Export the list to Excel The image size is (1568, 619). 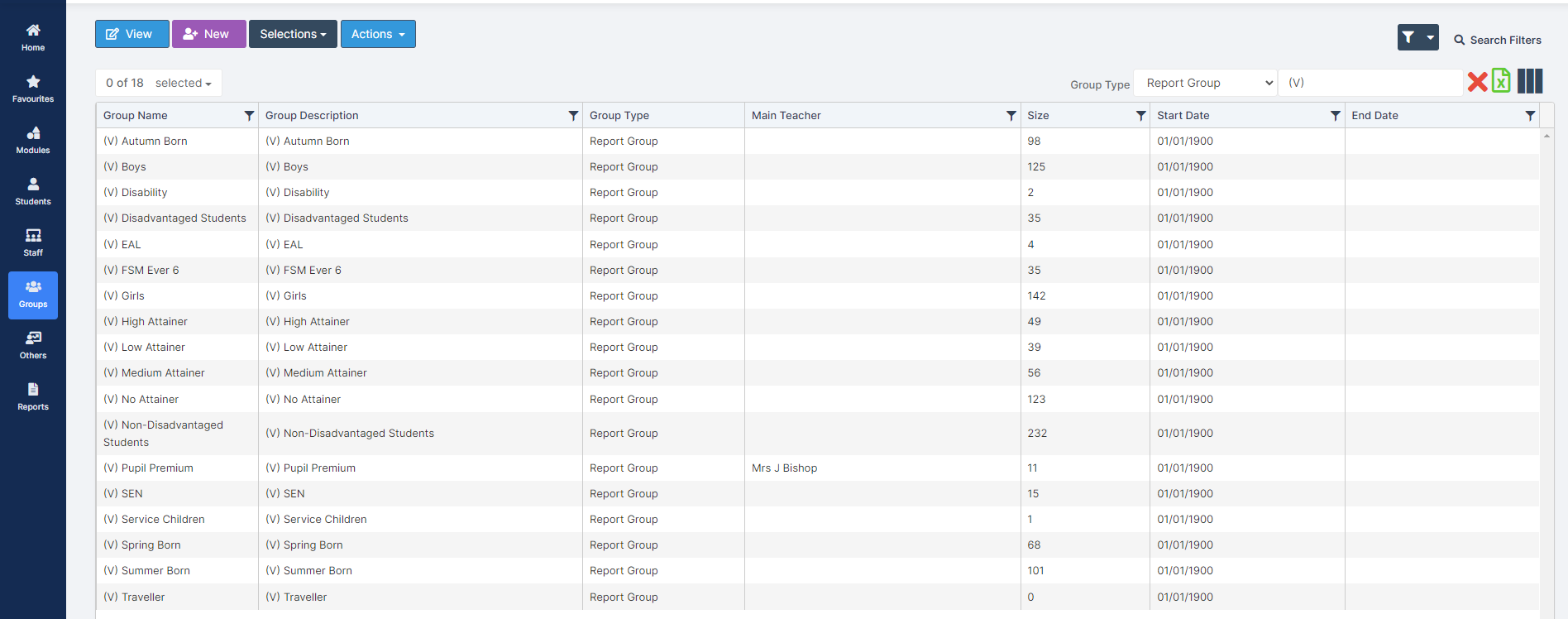point(1501,80)
